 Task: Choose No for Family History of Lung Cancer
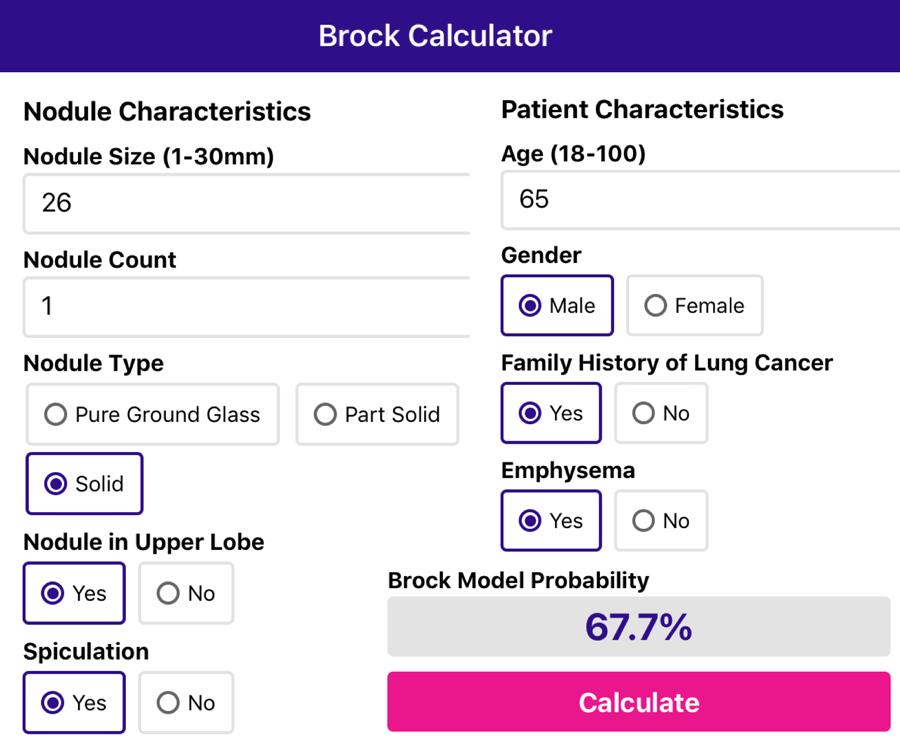(x=661, y=413)
